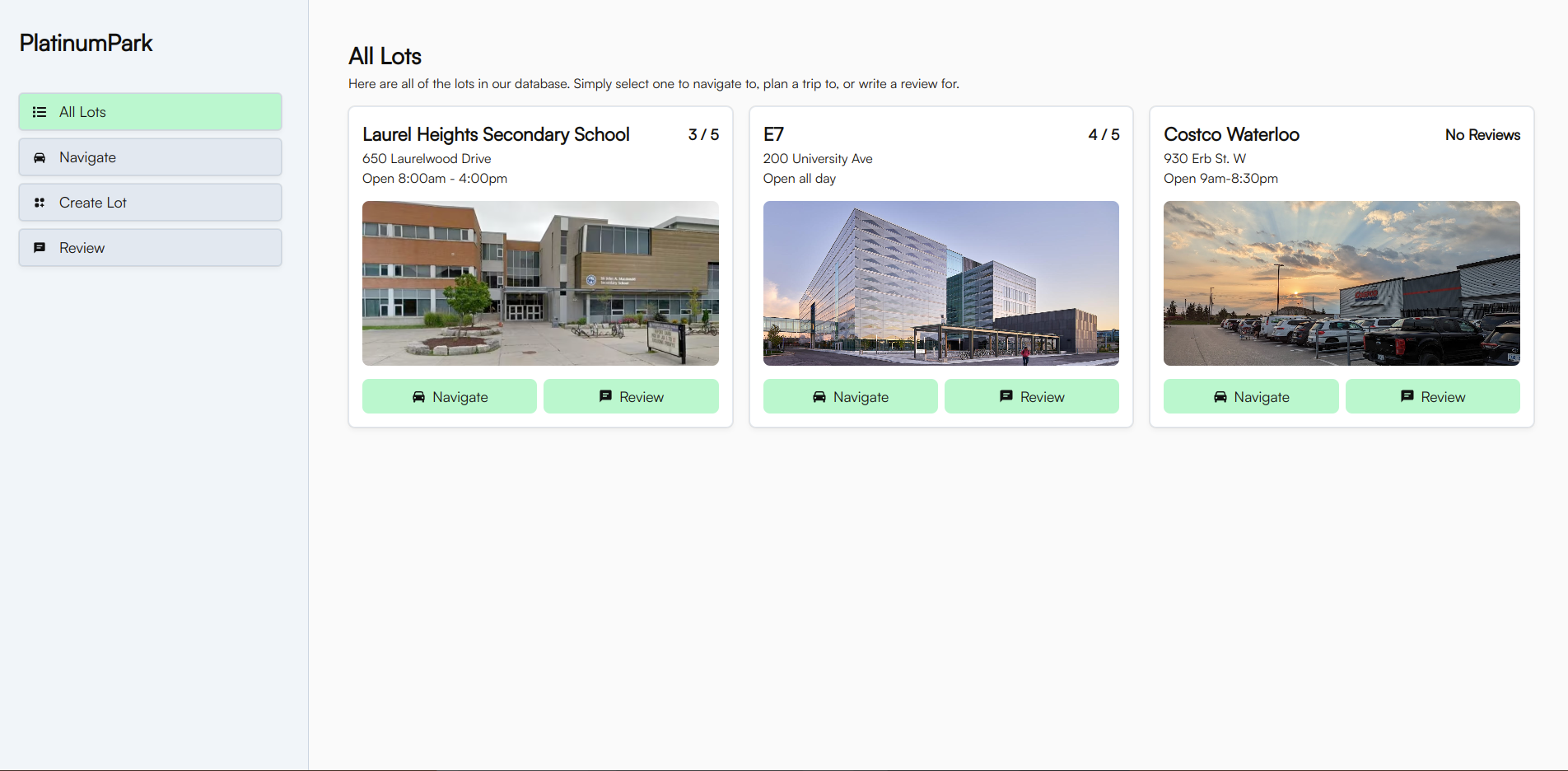Click the 650 Laurelwood Drive address
The image size is (1568, 771).
click(427, 158)
